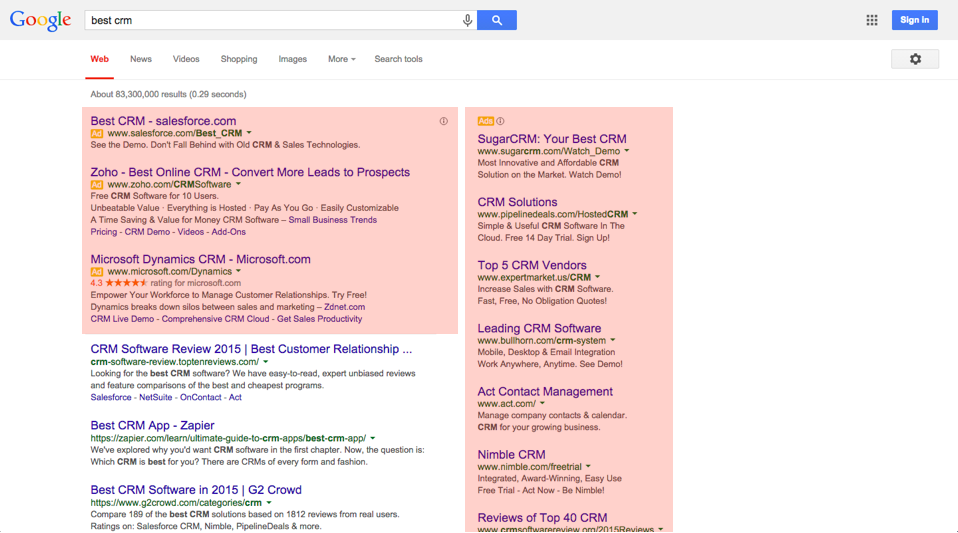Switch to the Shopping tab
Image resolution: width=958 pixels, height=533 pixels.
tap(239, 59)
